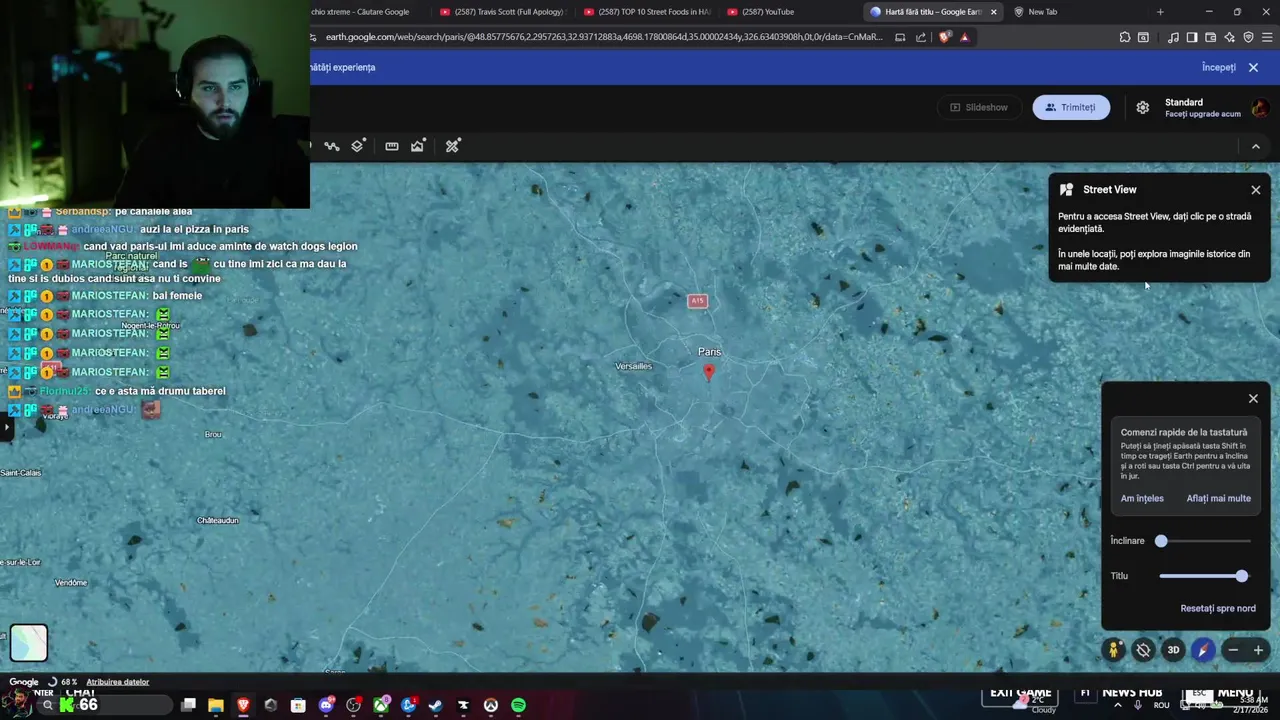Open Google Earth settings gear

tap(1143, 107)
